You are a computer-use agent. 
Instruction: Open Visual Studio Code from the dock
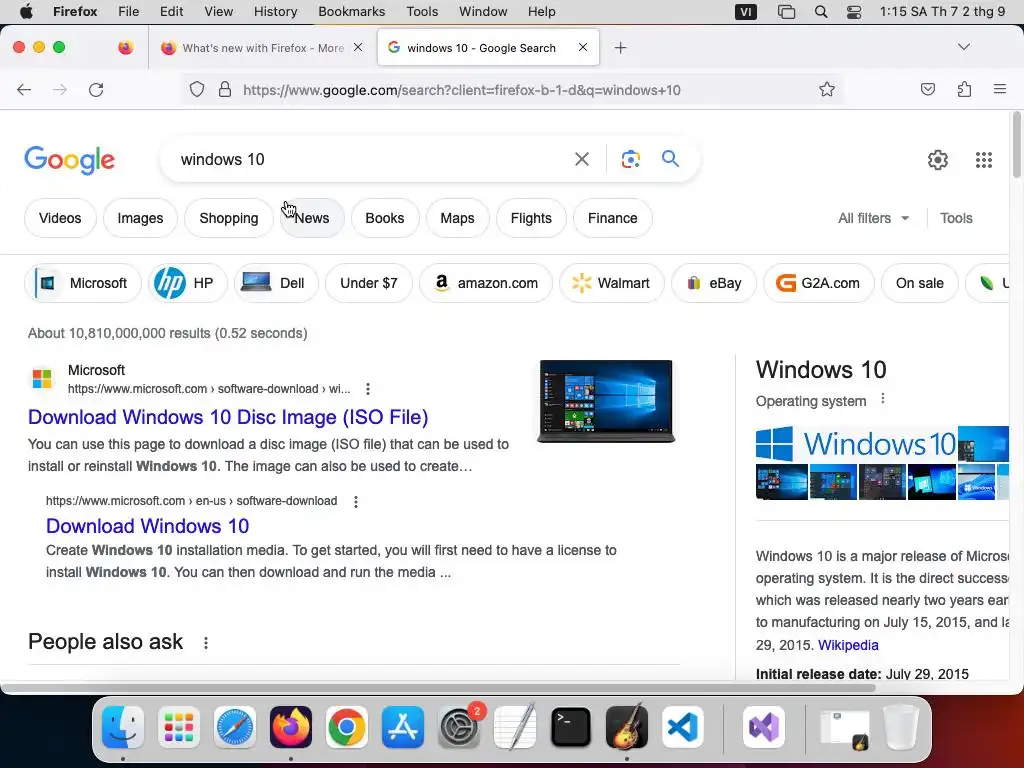pos(682,727)
